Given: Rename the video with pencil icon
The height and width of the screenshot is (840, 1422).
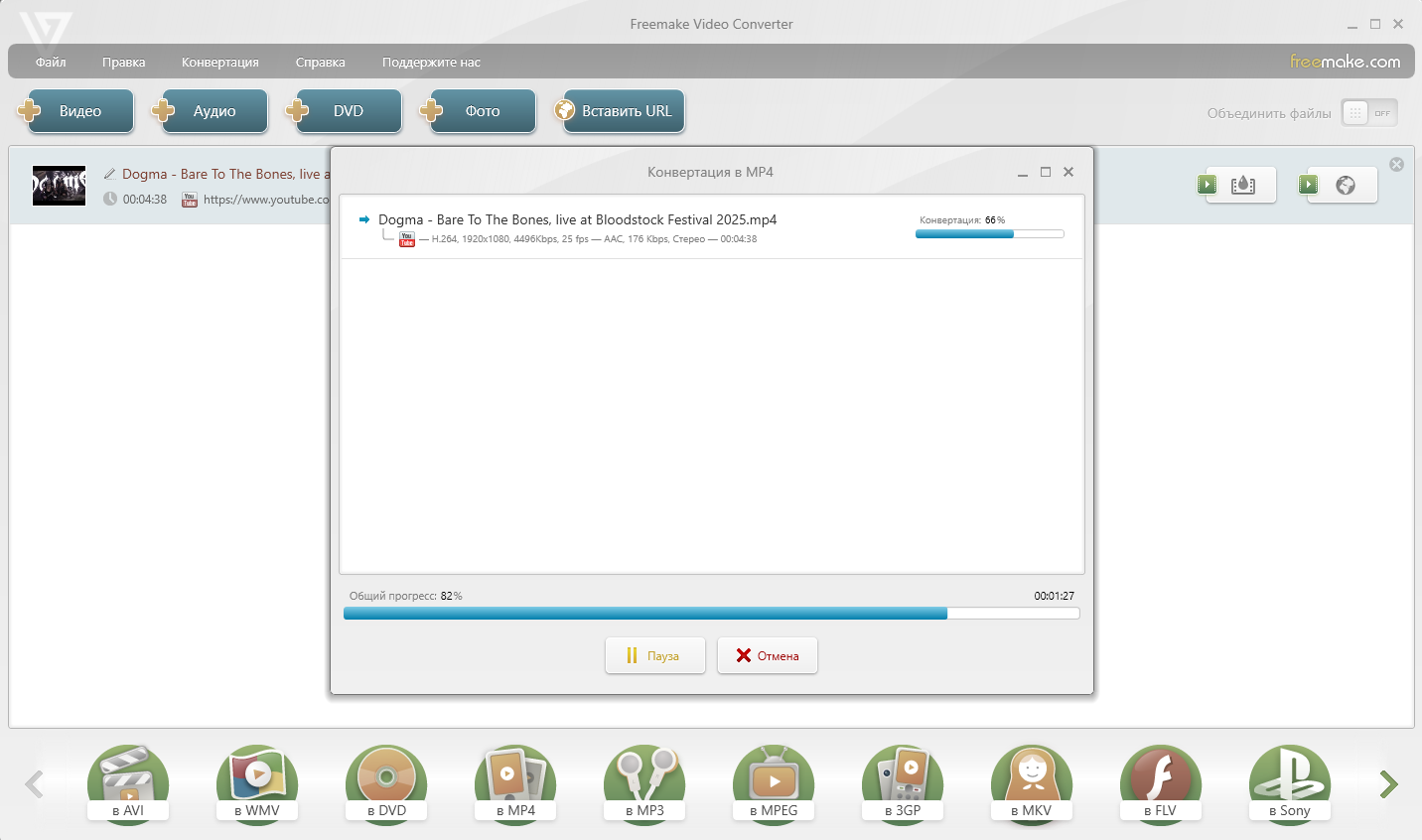Looking at the screenshot, I should [x=109, y=174].
